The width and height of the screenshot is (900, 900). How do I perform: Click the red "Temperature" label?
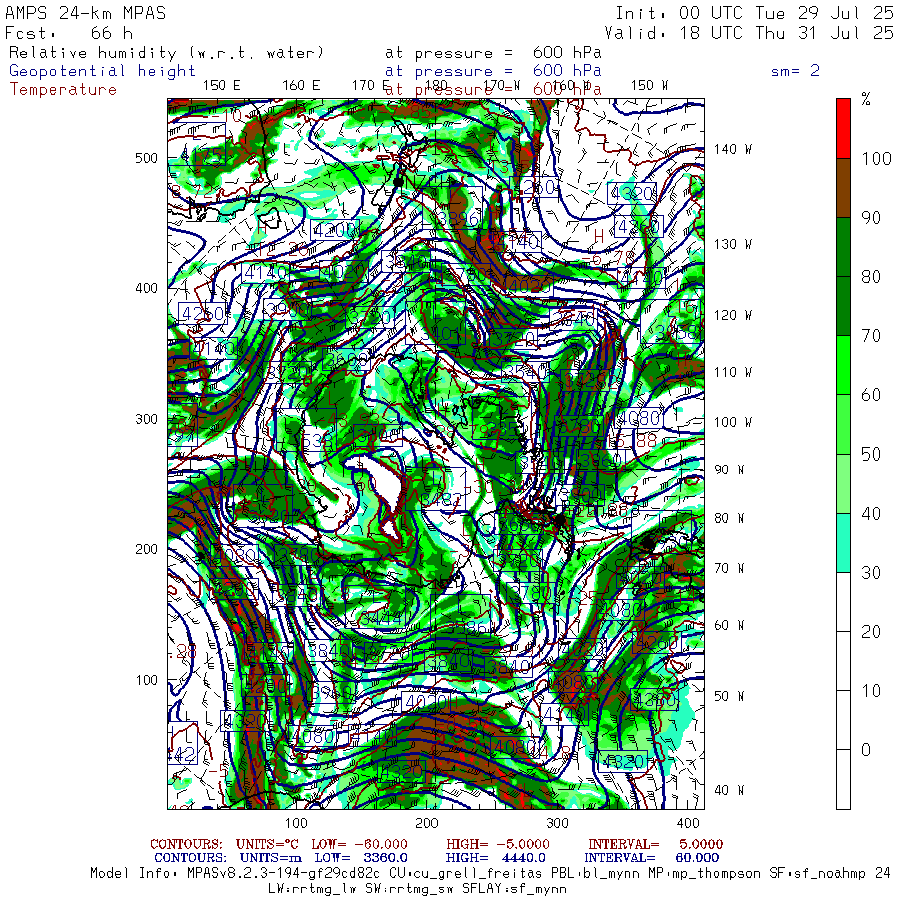pyautogui.click(x=63, y=90)
